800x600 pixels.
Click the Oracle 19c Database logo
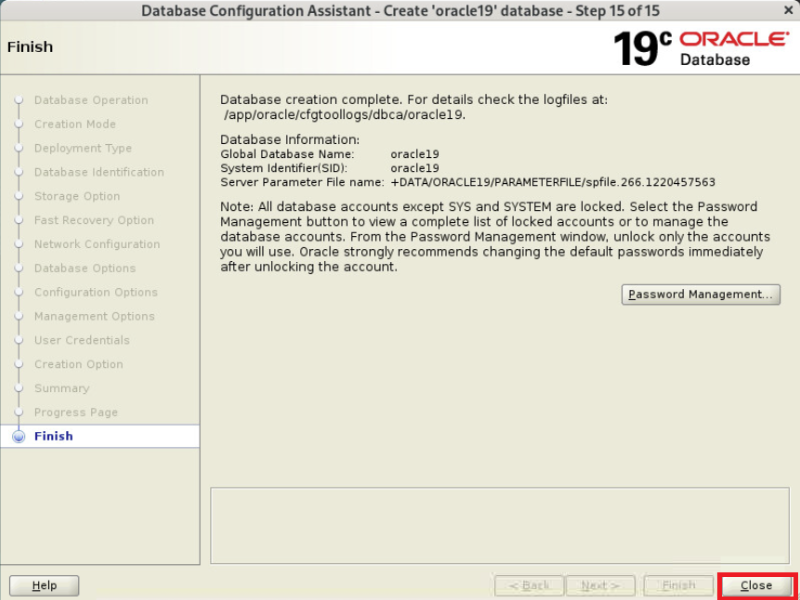702,48
